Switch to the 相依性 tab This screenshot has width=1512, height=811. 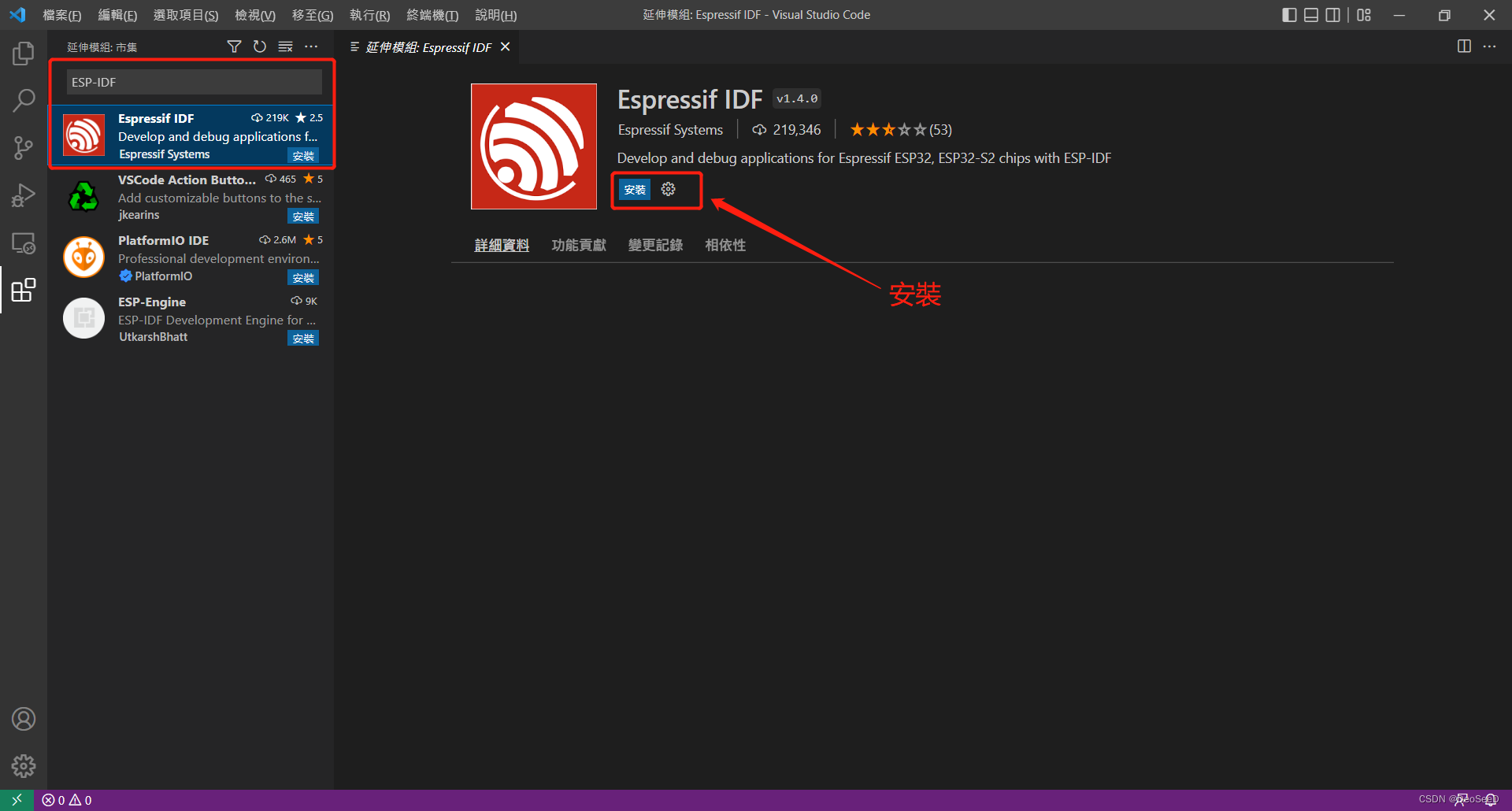[x=725, y=245]
